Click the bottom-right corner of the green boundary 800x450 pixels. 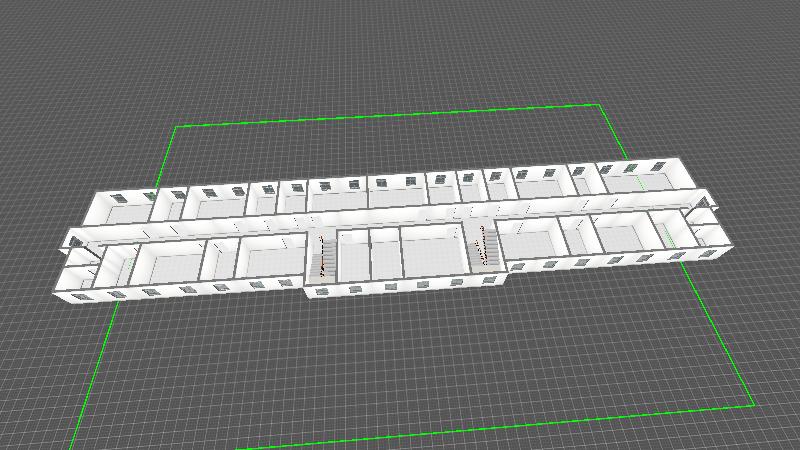click(753, 406)
